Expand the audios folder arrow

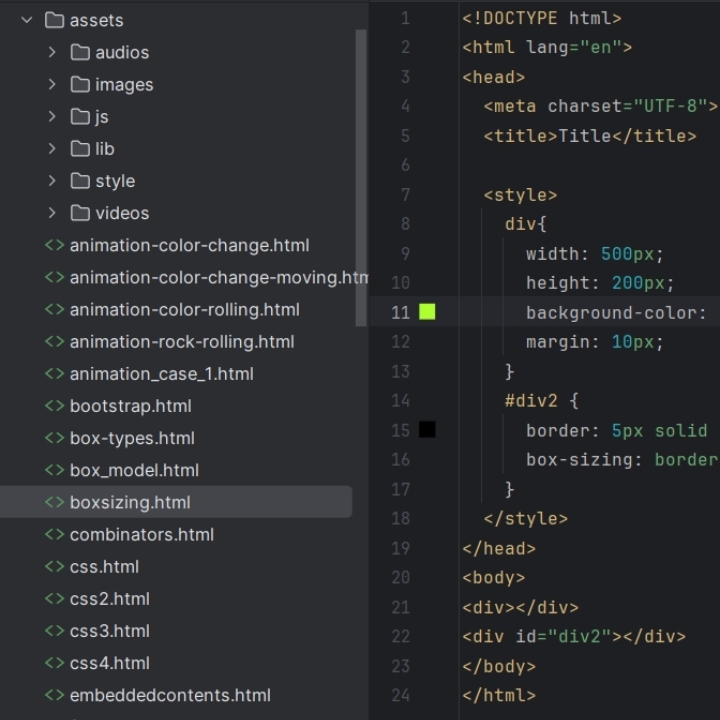coord(52,52)
